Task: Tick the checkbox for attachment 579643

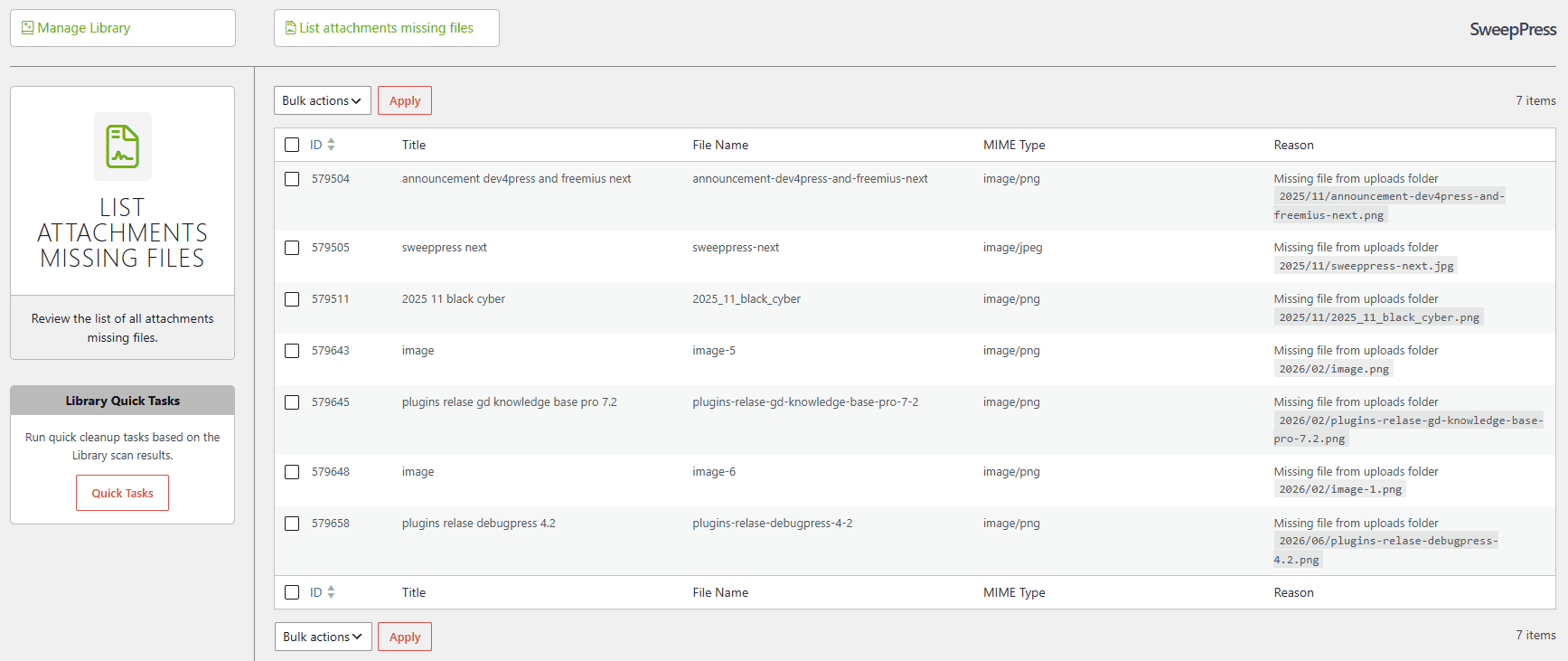Action: (x=292, y=351)
